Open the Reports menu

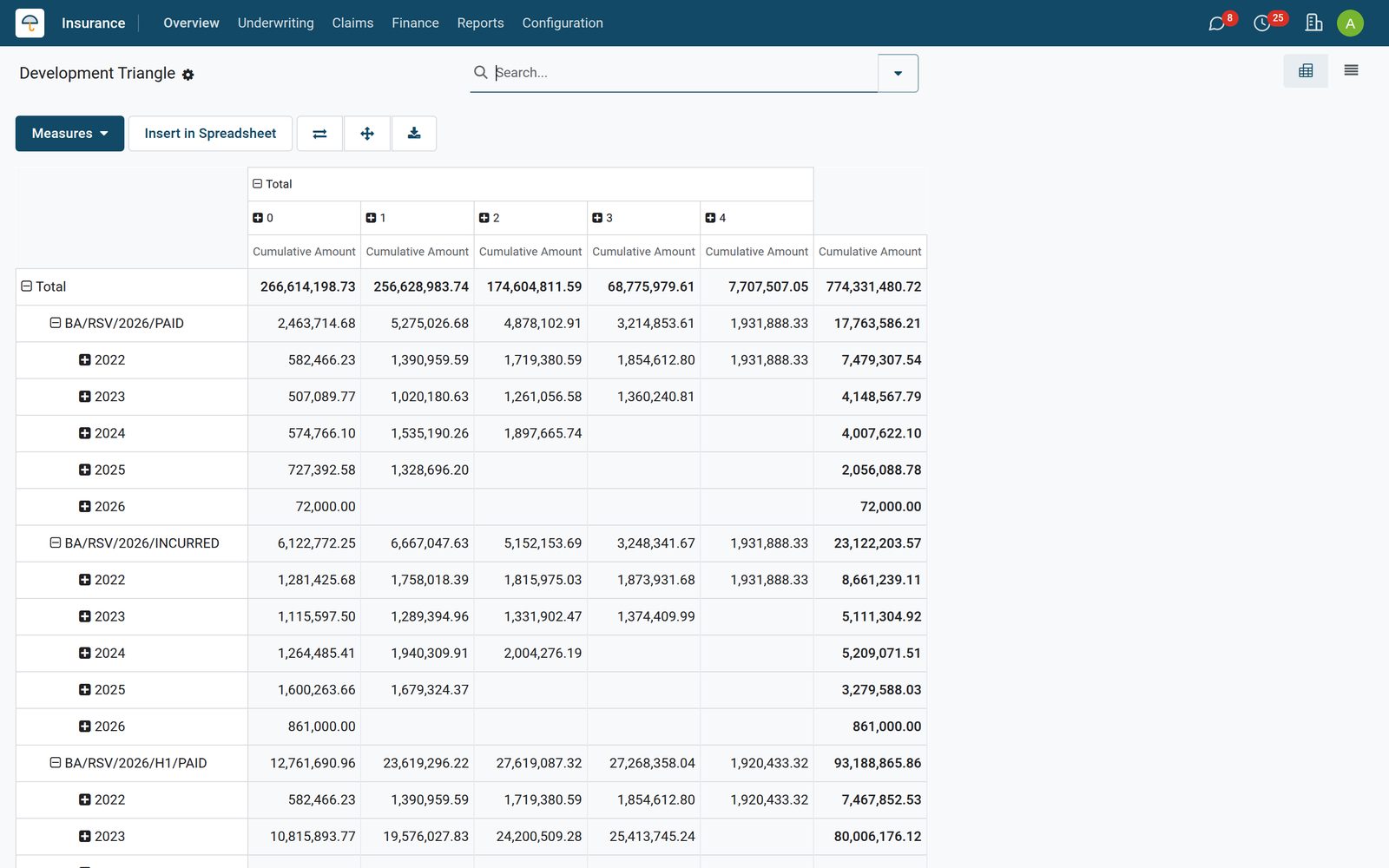[x=480, y=23]
